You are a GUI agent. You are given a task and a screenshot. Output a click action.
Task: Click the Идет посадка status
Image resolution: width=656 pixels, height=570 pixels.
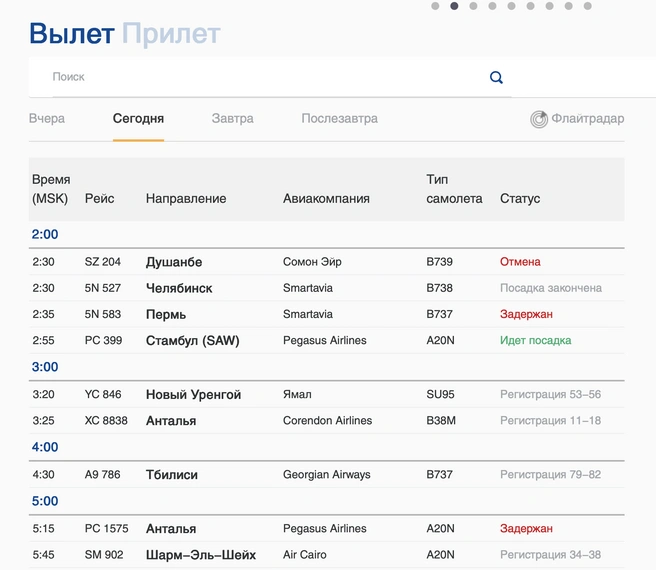pos(535,341)
